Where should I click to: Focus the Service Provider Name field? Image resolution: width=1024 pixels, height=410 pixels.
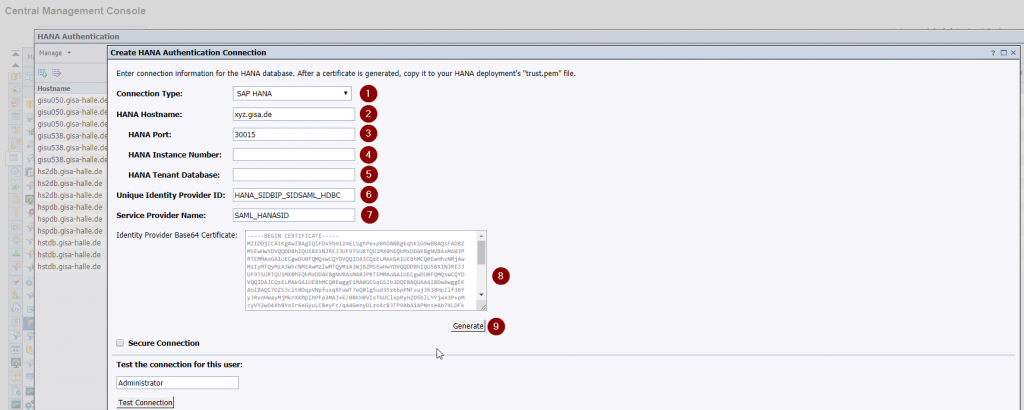(294, 215)
